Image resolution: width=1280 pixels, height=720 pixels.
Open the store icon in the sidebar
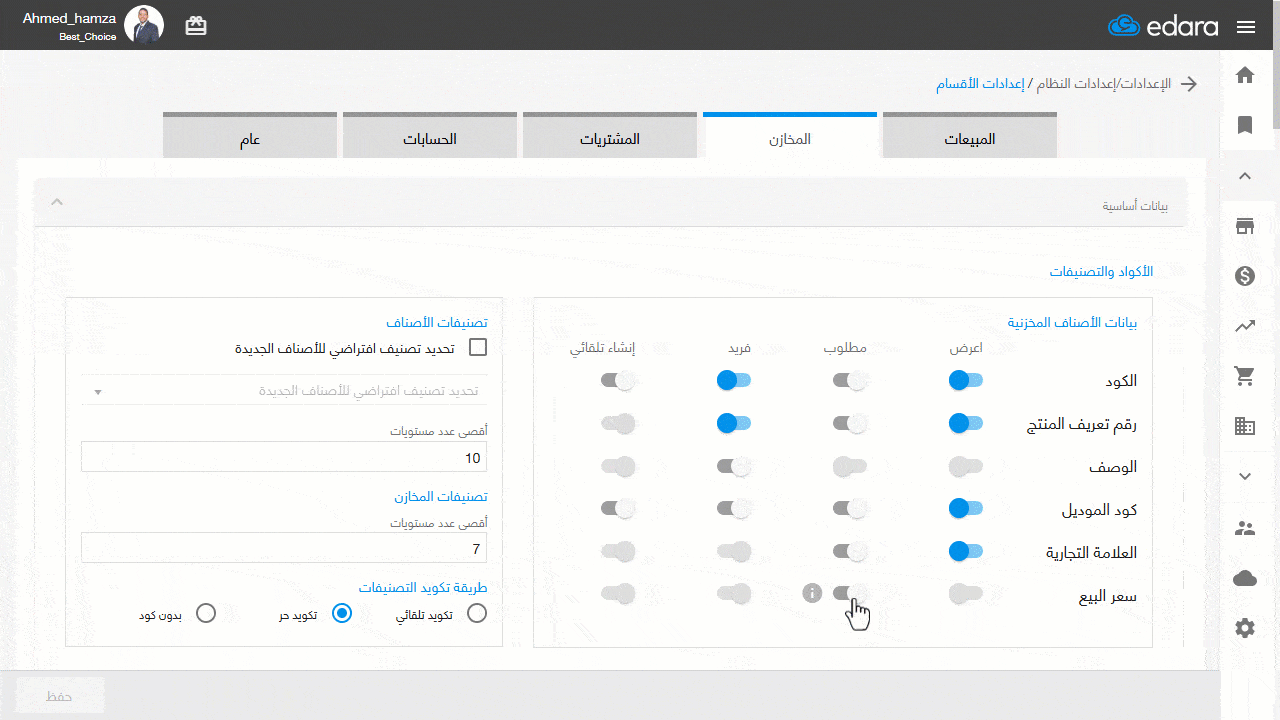coord(1245,226)
